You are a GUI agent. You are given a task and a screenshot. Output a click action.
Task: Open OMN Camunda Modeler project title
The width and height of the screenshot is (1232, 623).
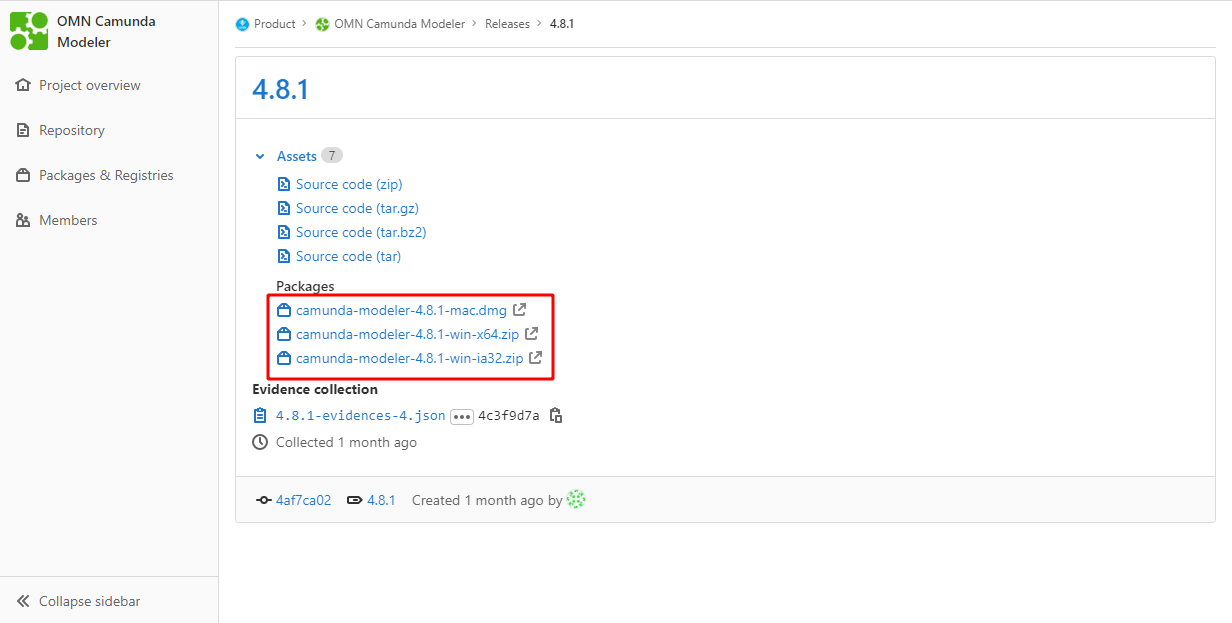click(x=106, y=32)
